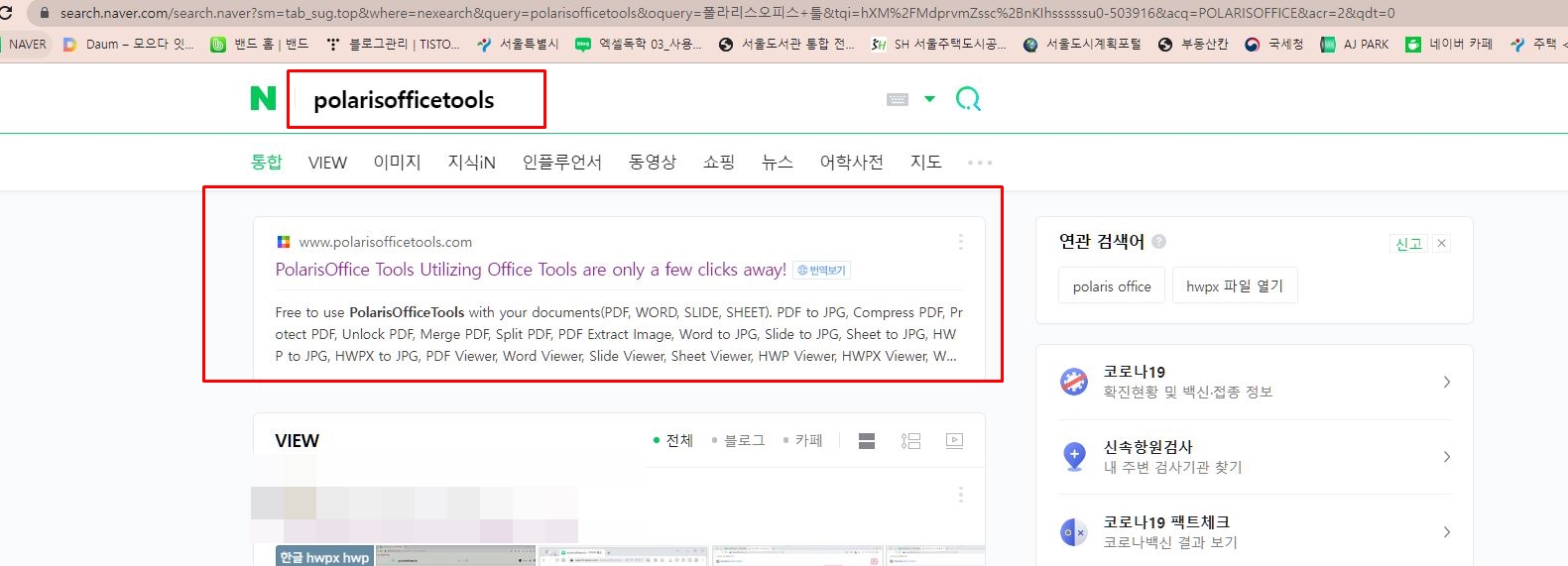Expand the search box dropdown arrow
Screen dimensions: 1568x566
point(929,99)
